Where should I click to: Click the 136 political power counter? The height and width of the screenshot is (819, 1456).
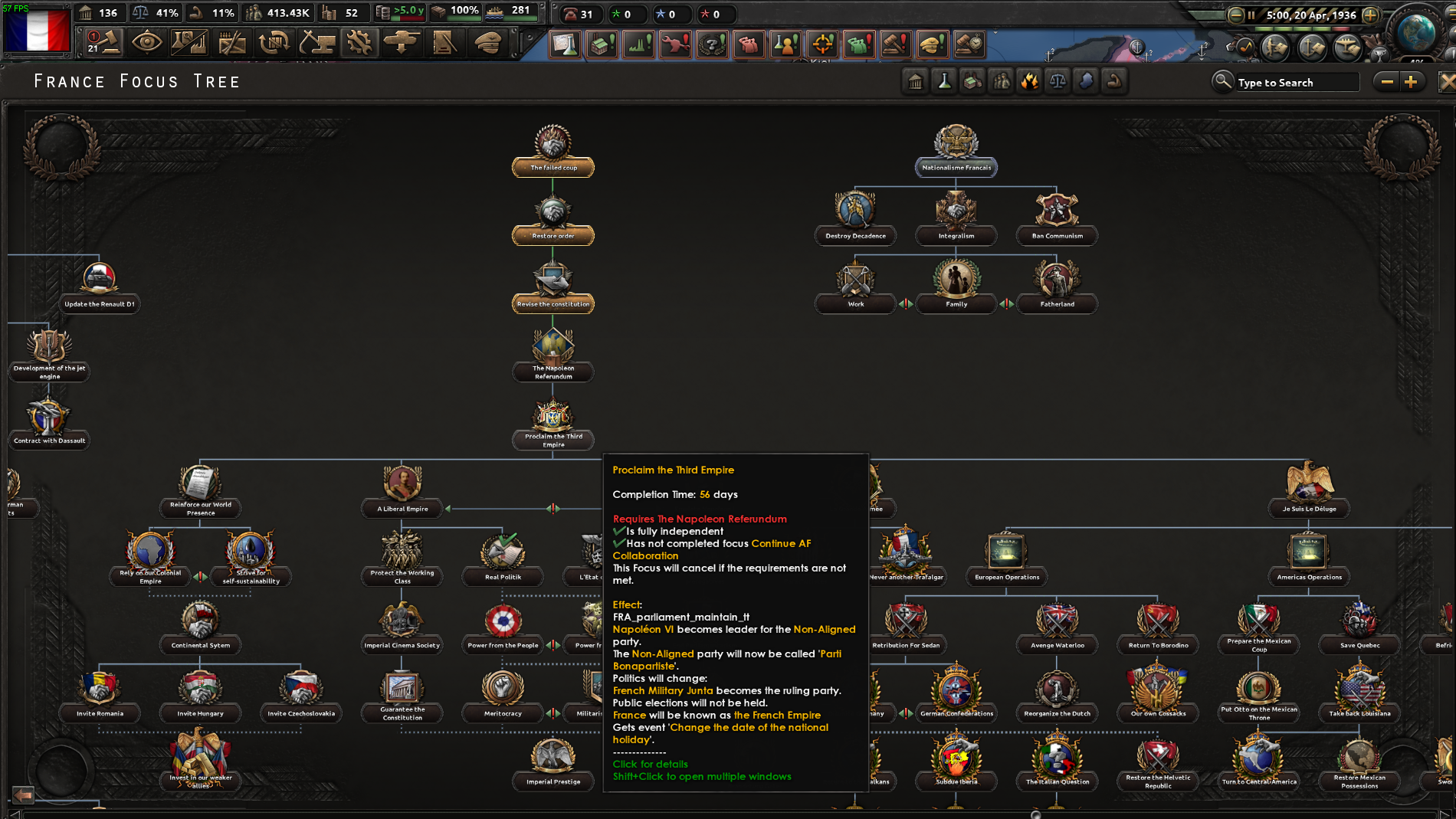tap(100, 13)
